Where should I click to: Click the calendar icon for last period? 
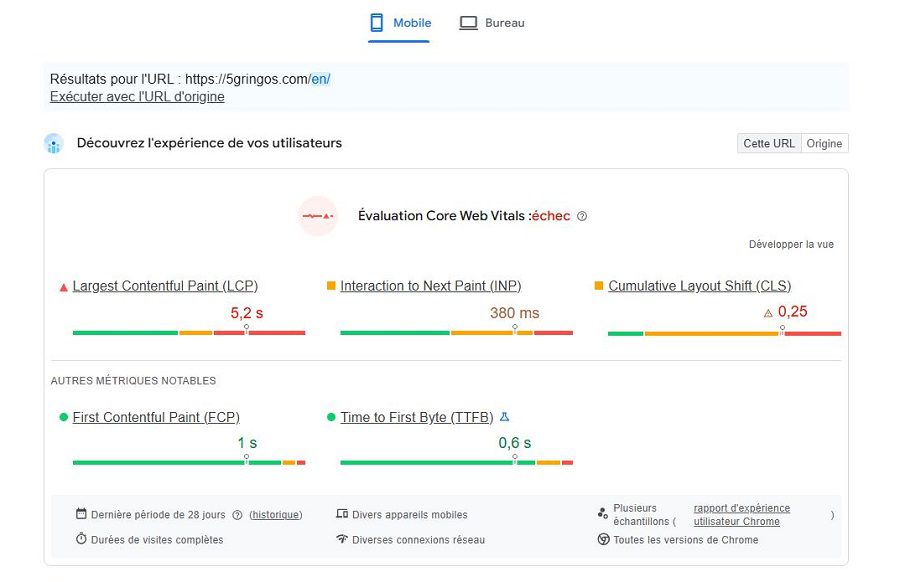pyautogui.click(x=82, y=514)
